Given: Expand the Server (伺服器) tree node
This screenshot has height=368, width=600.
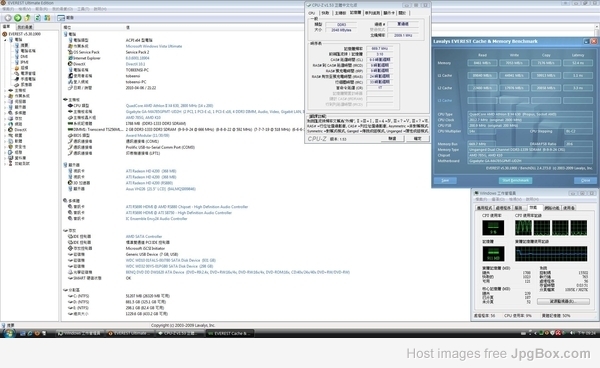Looking at the screenshot, I should [5, 102].
